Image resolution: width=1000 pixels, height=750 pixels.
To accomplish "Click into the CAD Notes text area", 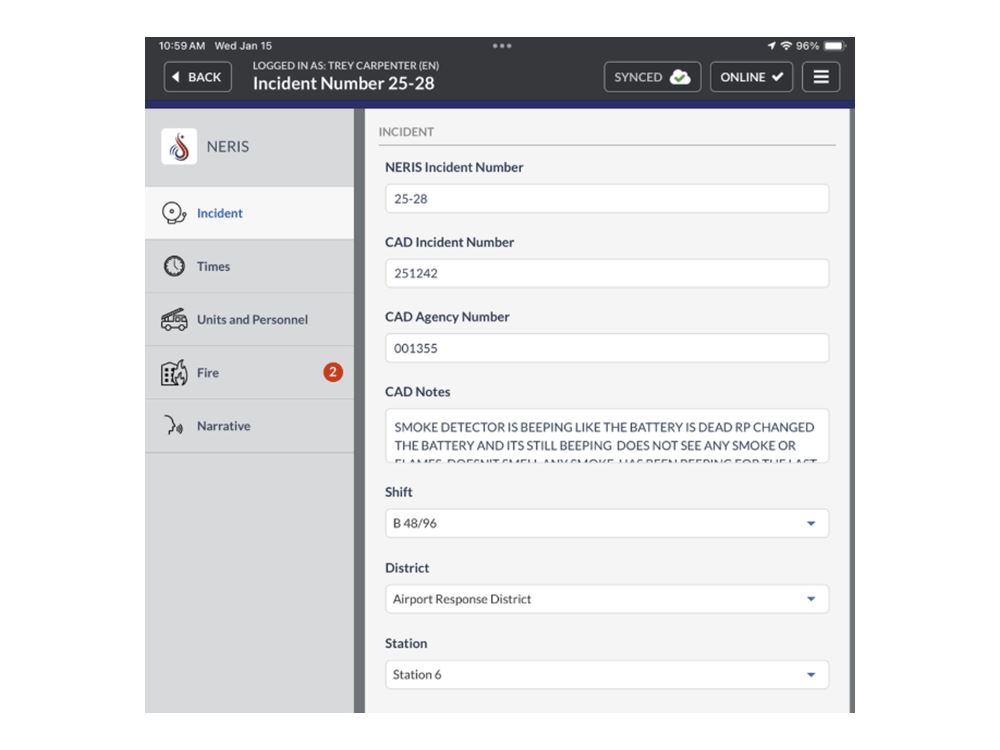I will (606, 436).
